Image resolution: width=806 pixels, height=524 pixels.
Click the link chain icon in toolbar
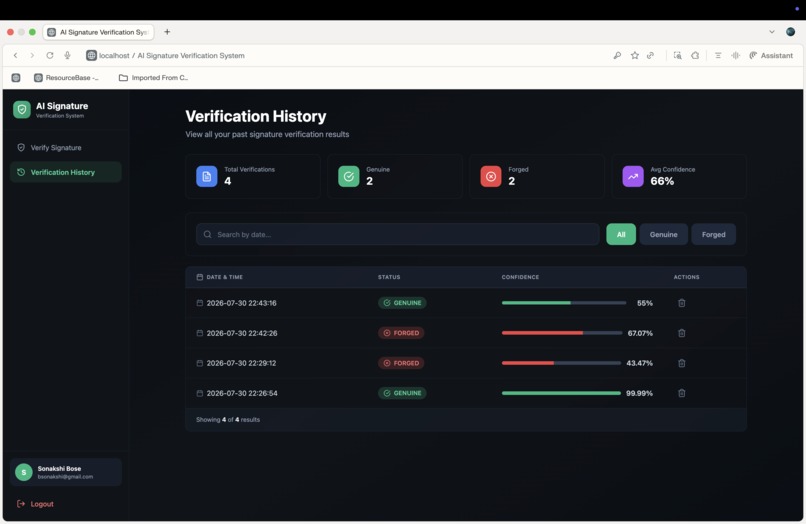(x=651, y=55)
